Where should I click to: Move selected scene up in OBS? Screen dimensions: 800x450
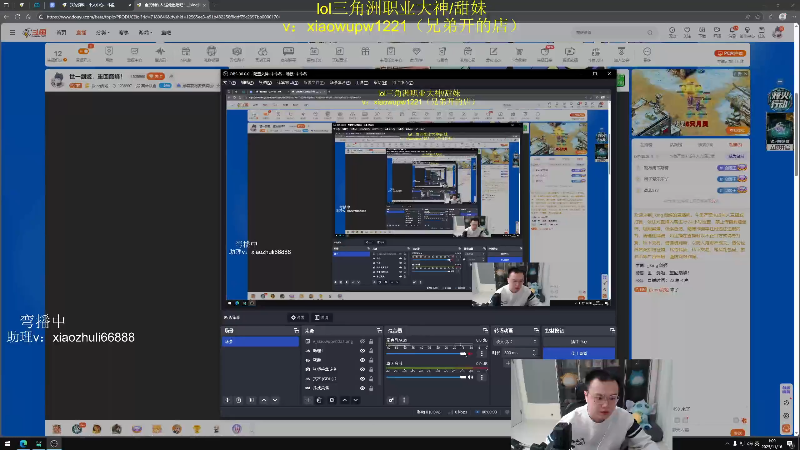pos(264,400)
